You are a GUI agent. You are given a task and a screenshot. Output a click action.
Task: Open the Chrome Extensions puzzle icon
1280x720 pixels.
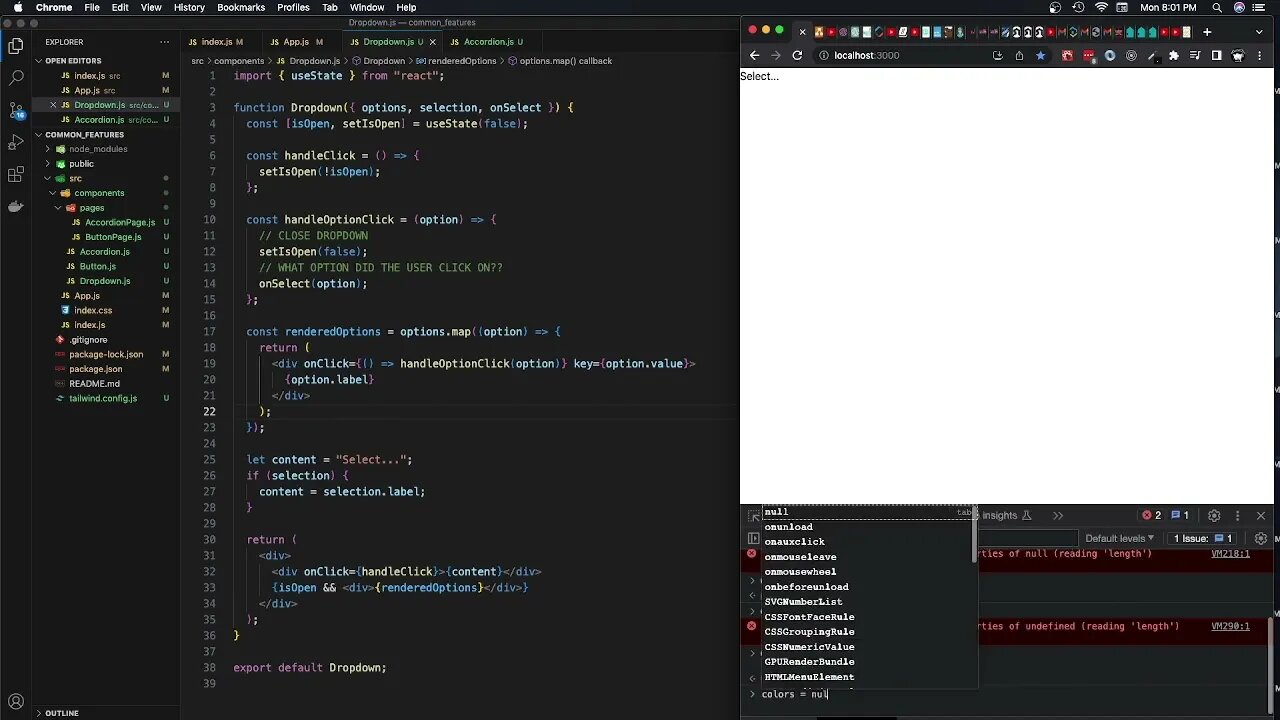pos(1173,55)
